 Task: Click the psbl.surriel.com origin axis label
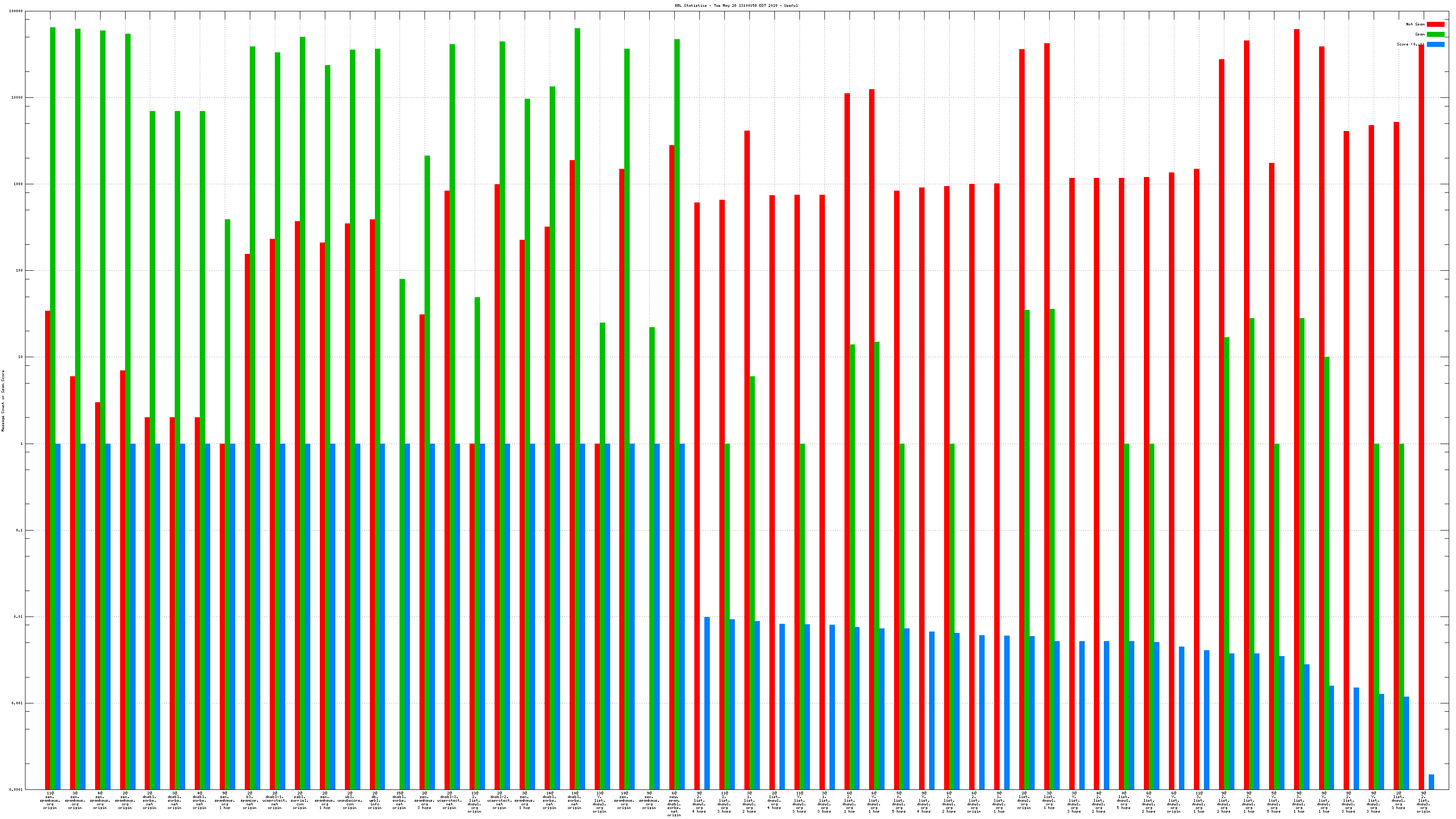click(x=299, y=800)
